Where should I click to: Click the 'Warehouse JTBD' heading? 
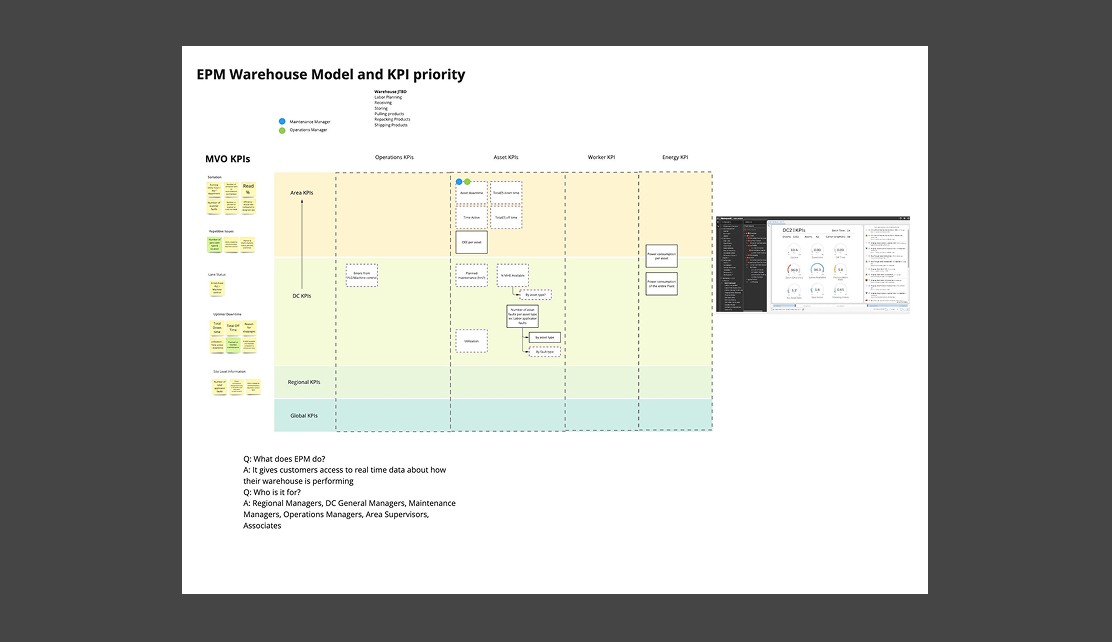click(390, 92)
